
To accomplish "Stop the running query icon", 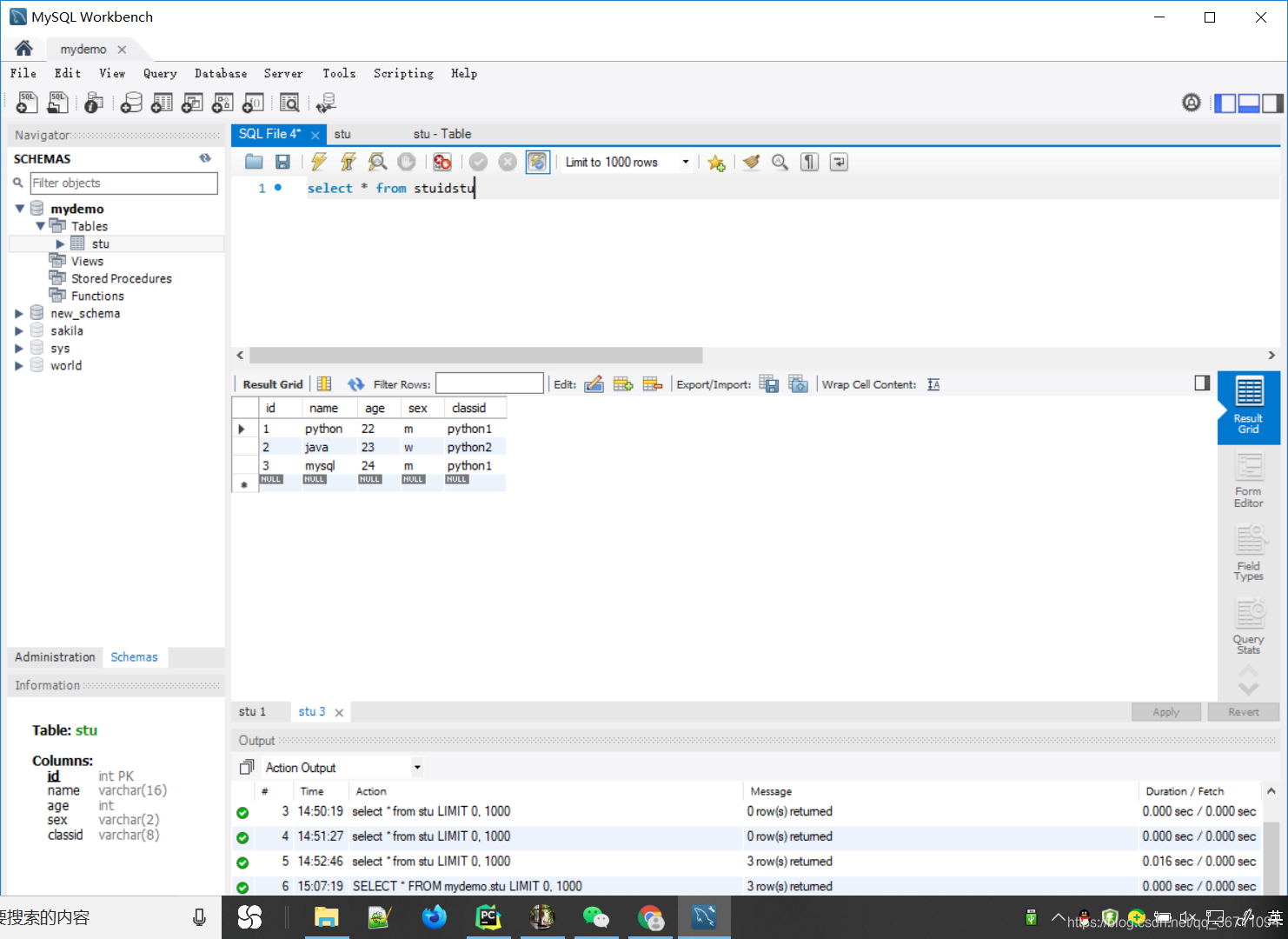I will (406, 162).
